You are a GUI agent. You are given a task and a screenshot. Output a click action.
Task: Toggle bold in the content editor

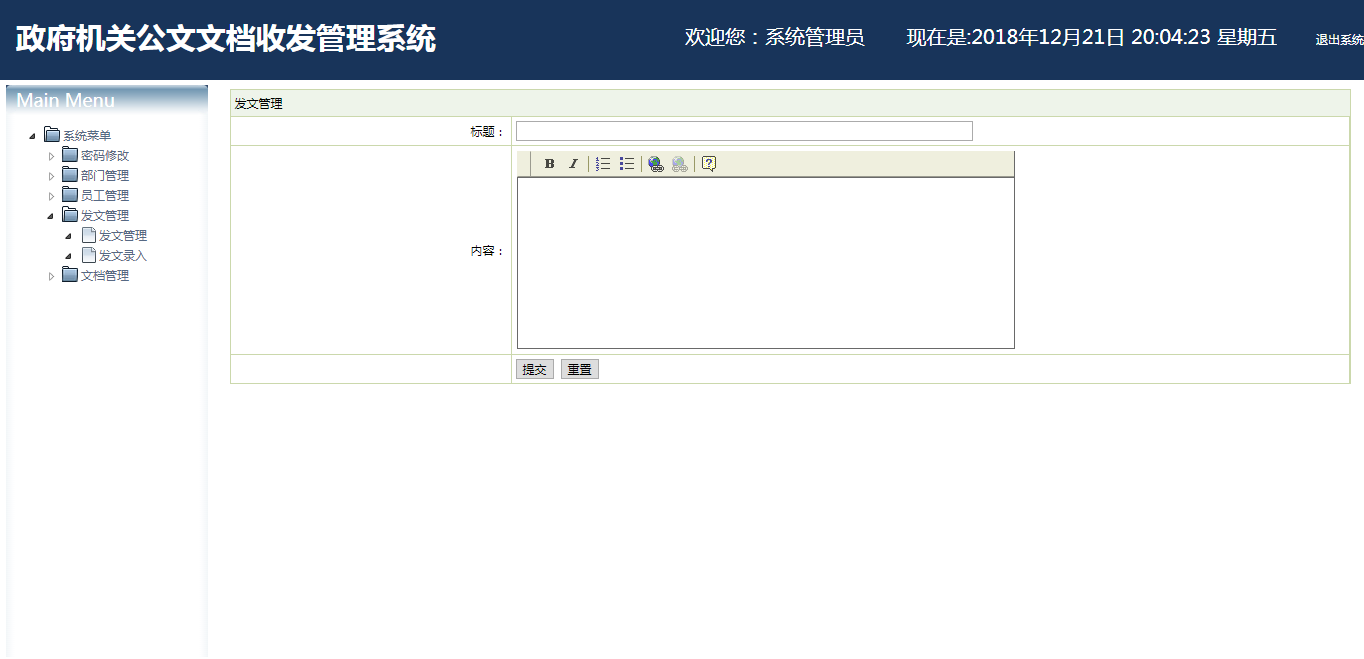tap(549, 164)
